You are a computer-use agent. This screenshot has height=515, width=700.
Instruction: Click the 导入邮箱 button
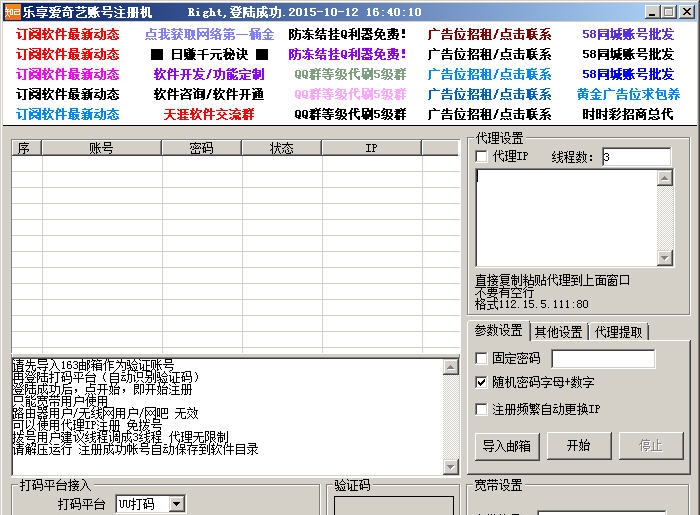(507, 446)
